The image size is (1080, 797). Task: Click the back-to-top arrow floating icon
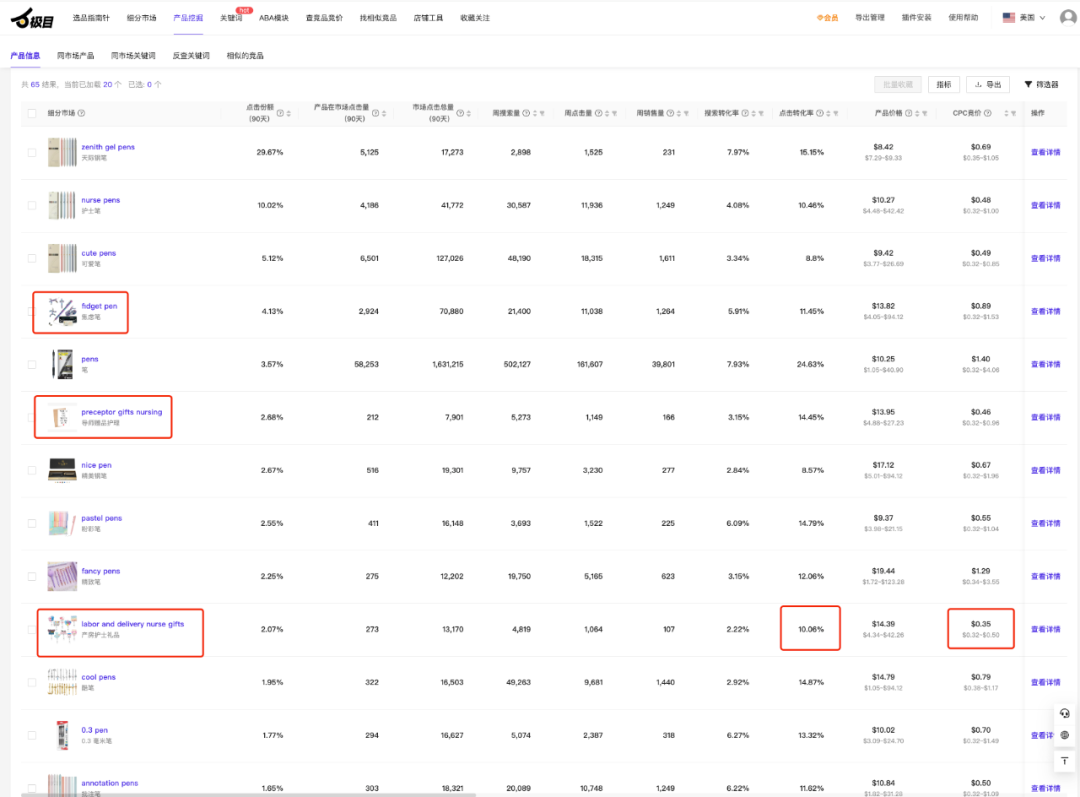pyautogui.click(x=1065, y=760)
